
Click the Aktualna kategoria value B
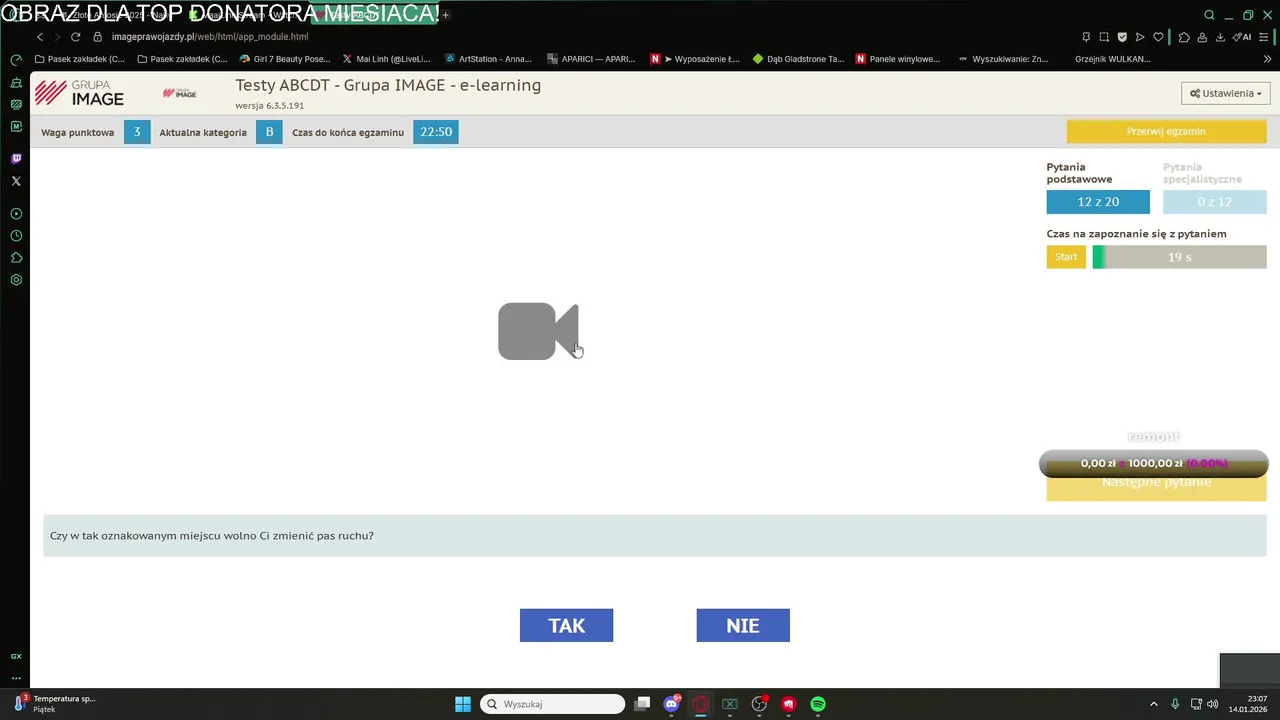(x=269, y=132)
